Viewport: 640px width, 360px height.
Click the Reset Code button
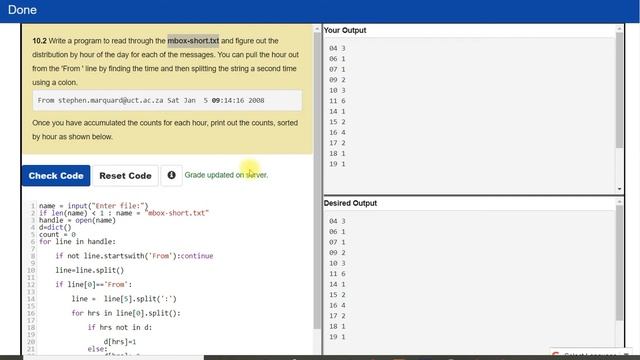pyautogui.click(x=125, y=176)
